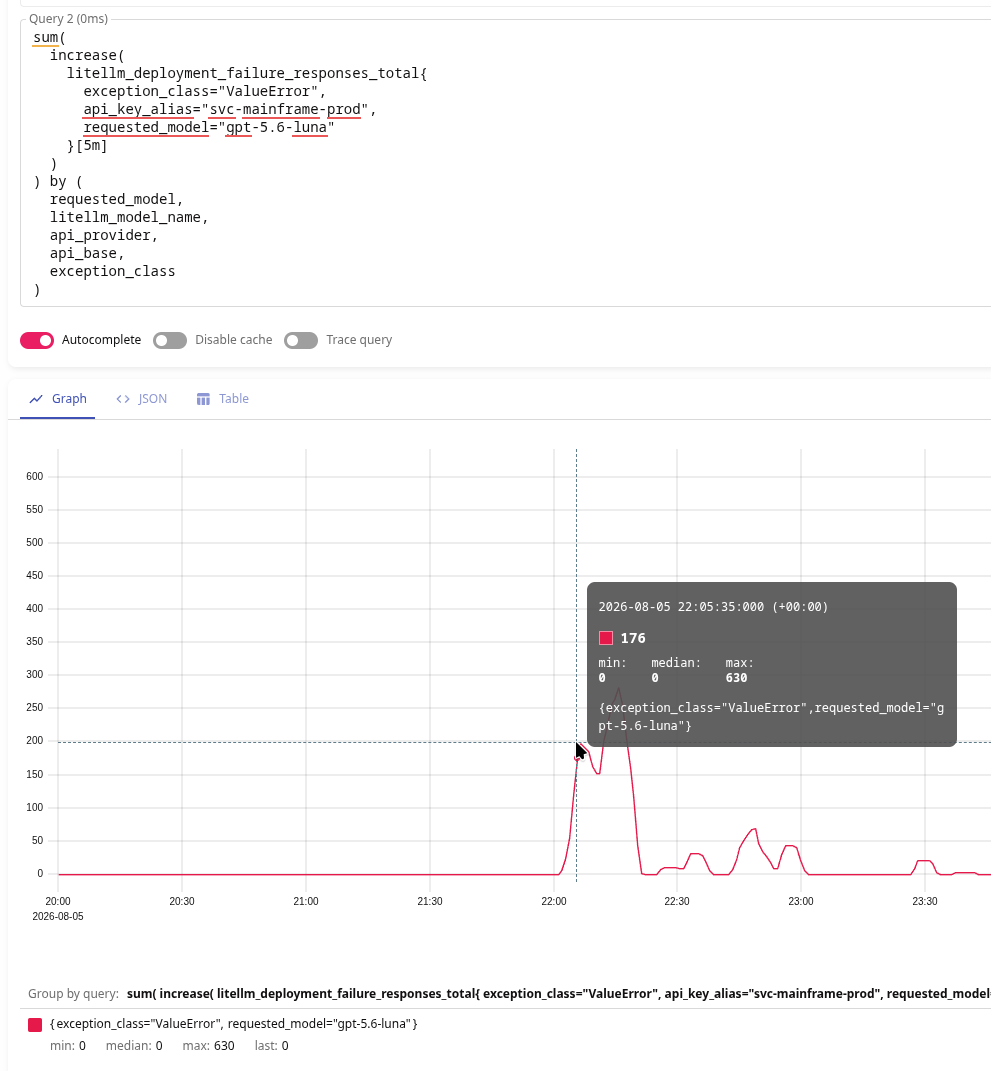
Task: Switch to the Graph tab
Action: (57, 399)
